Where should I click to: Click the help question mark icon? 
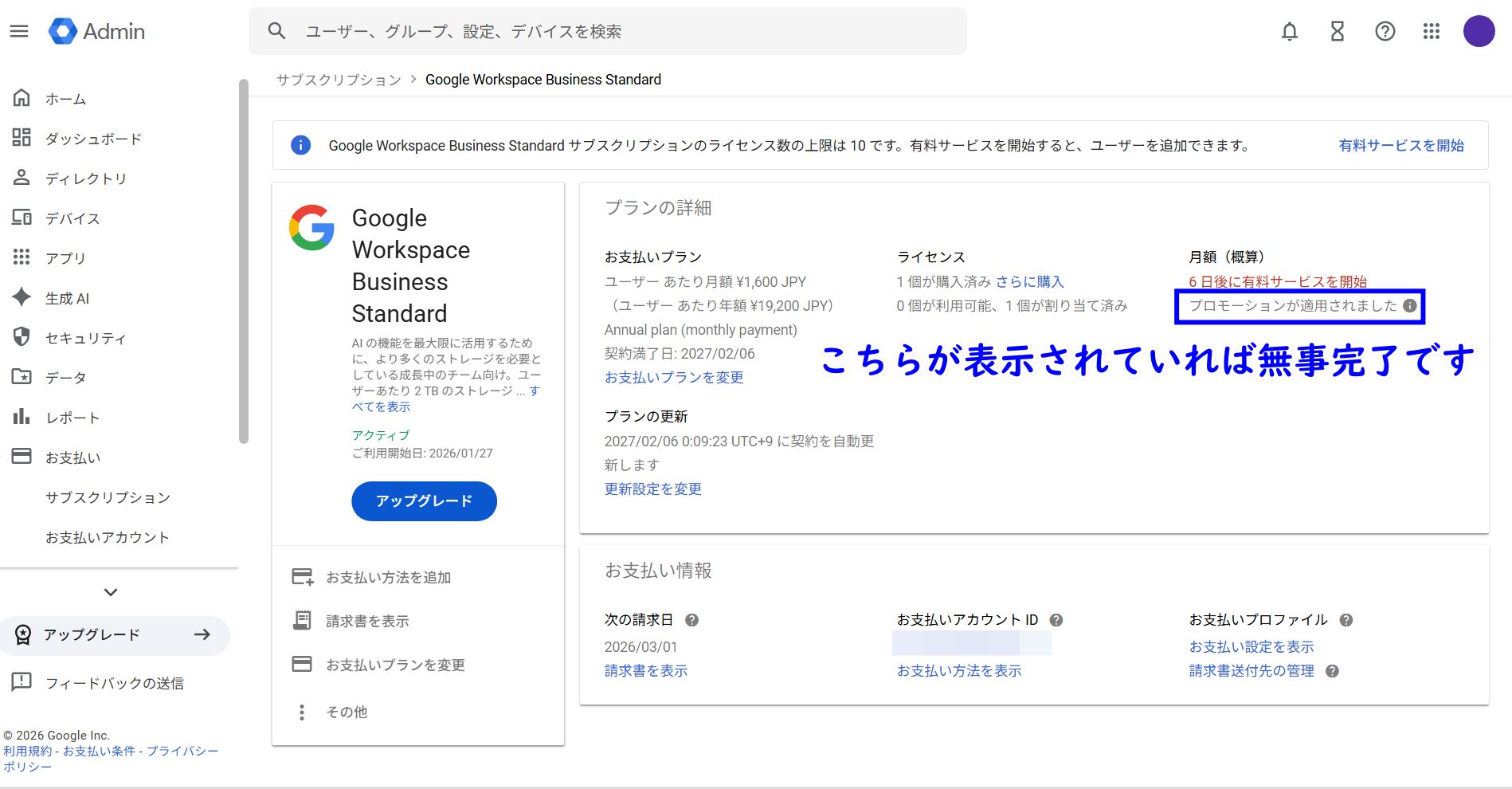click(x=1385, y=31)
